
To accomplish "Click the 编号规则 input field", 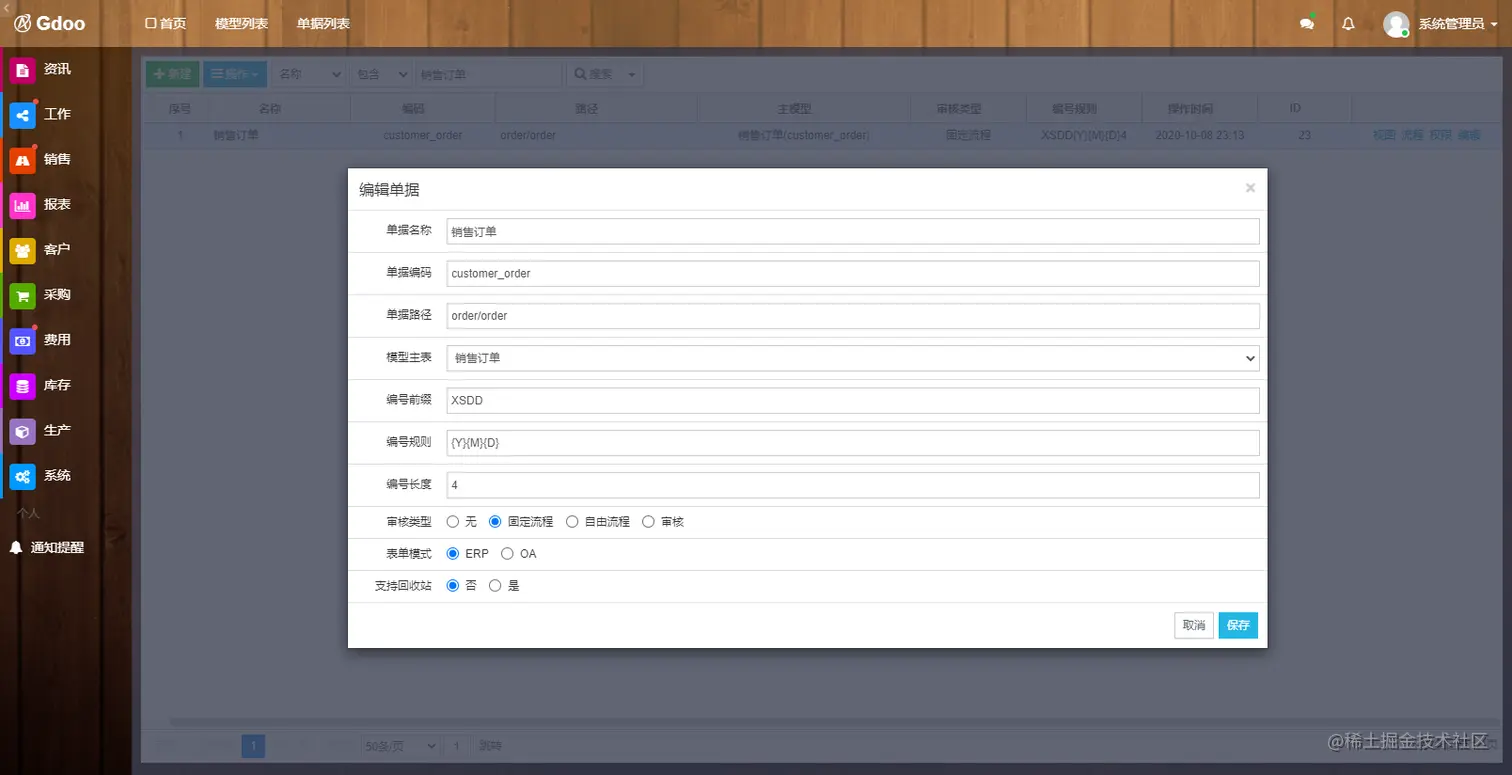I will click(853, 443).
